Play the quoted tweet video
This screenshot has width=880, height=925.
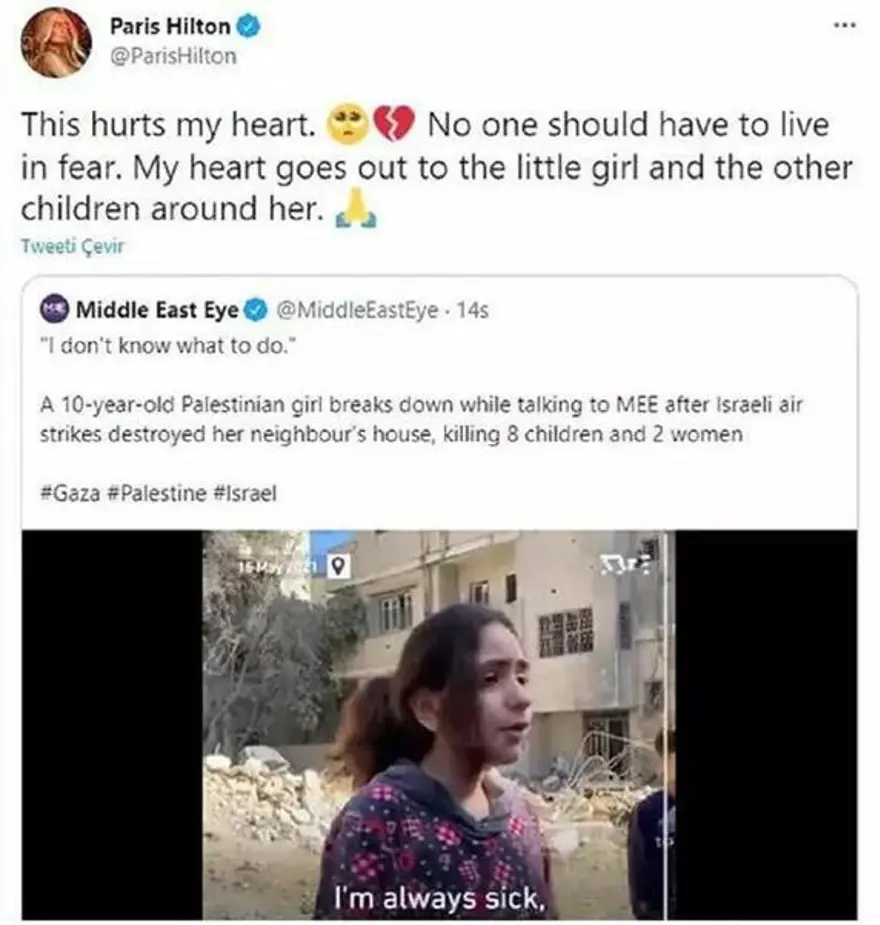pyautogui.click(x=439, y=724)
